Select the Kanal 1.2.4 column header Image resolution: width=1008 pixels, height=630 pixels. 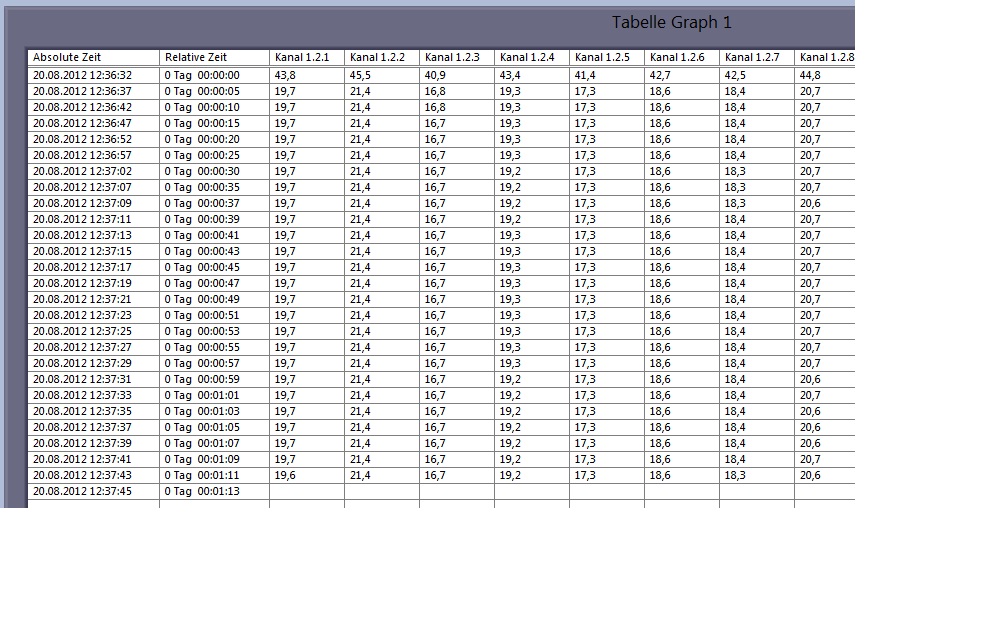[x=532, y=57]
